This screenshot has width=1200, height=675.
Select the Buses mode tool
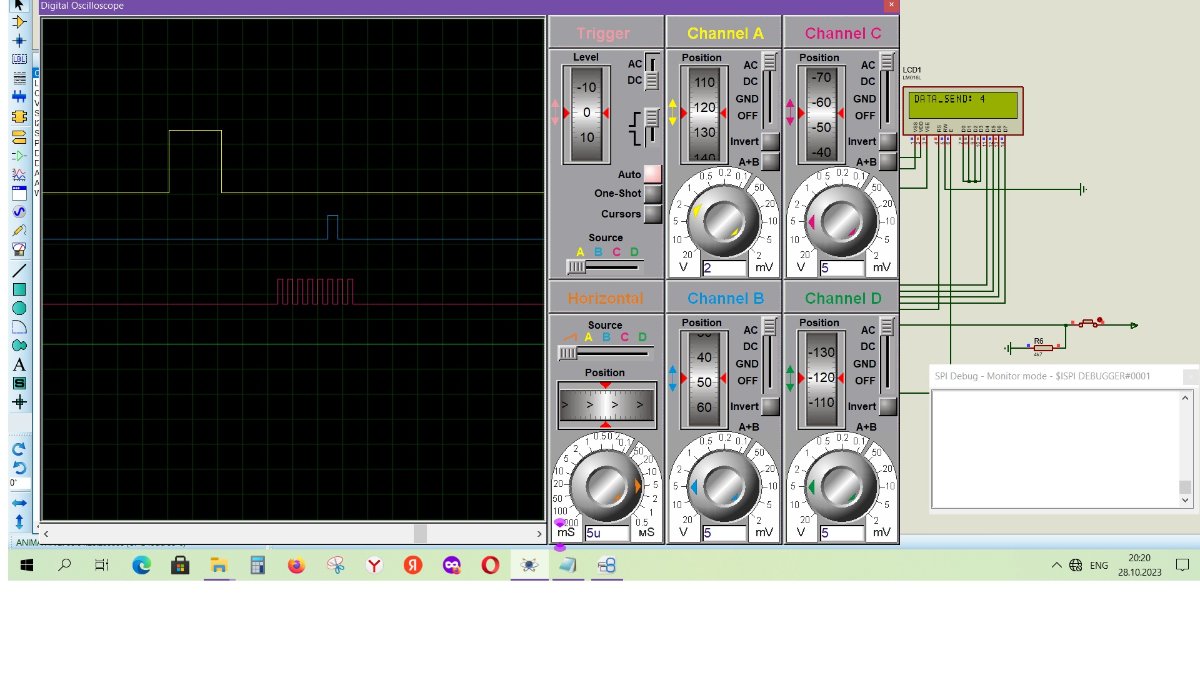(19, 98)
